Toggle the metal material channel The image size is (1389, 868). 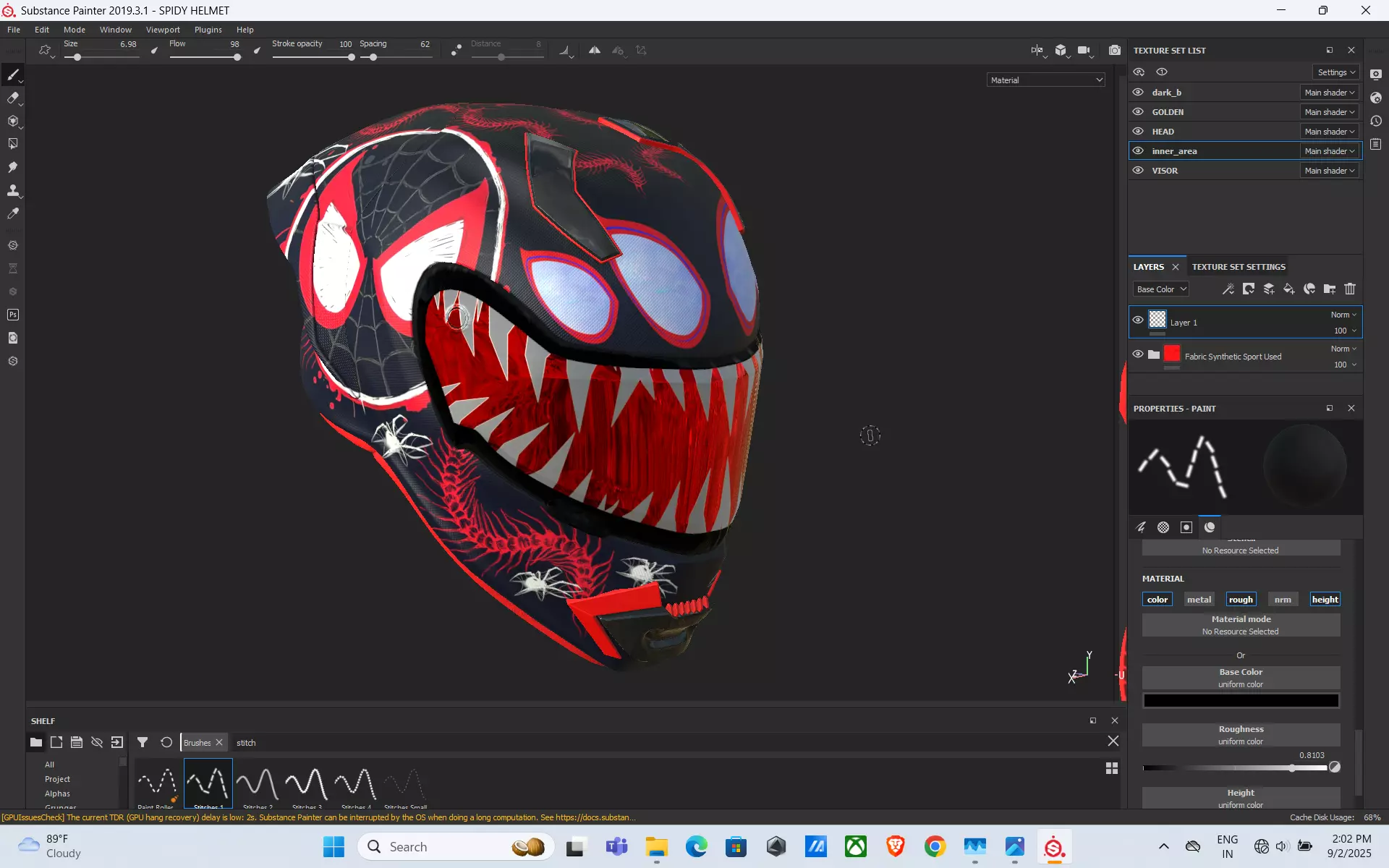(x=1199, y=600)
